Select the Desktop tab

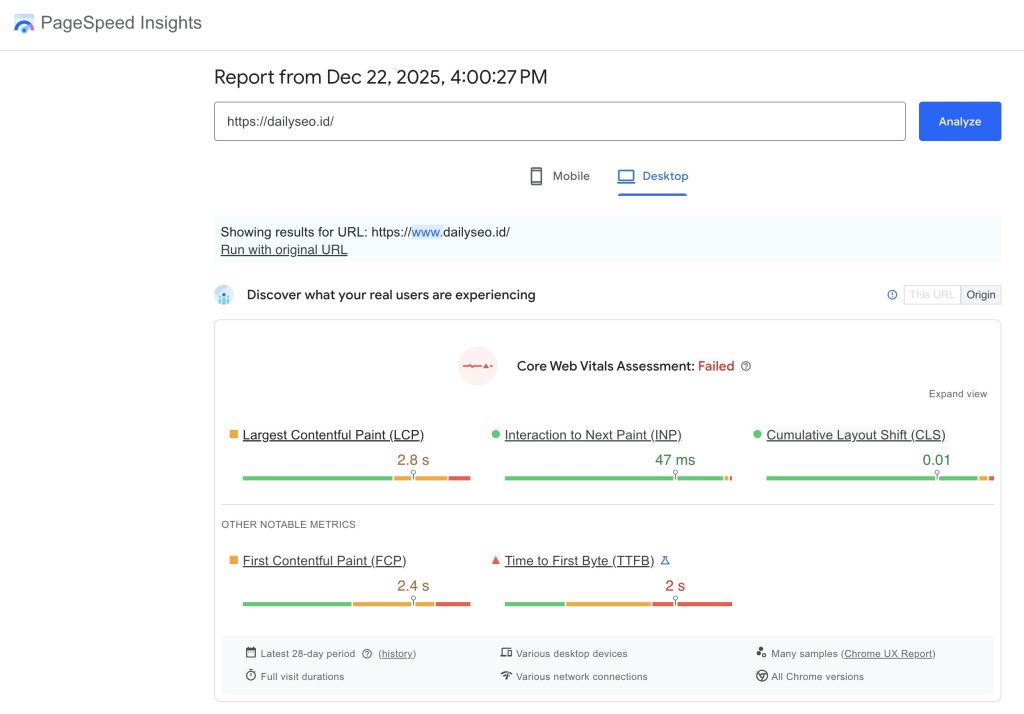coord(652,176)
